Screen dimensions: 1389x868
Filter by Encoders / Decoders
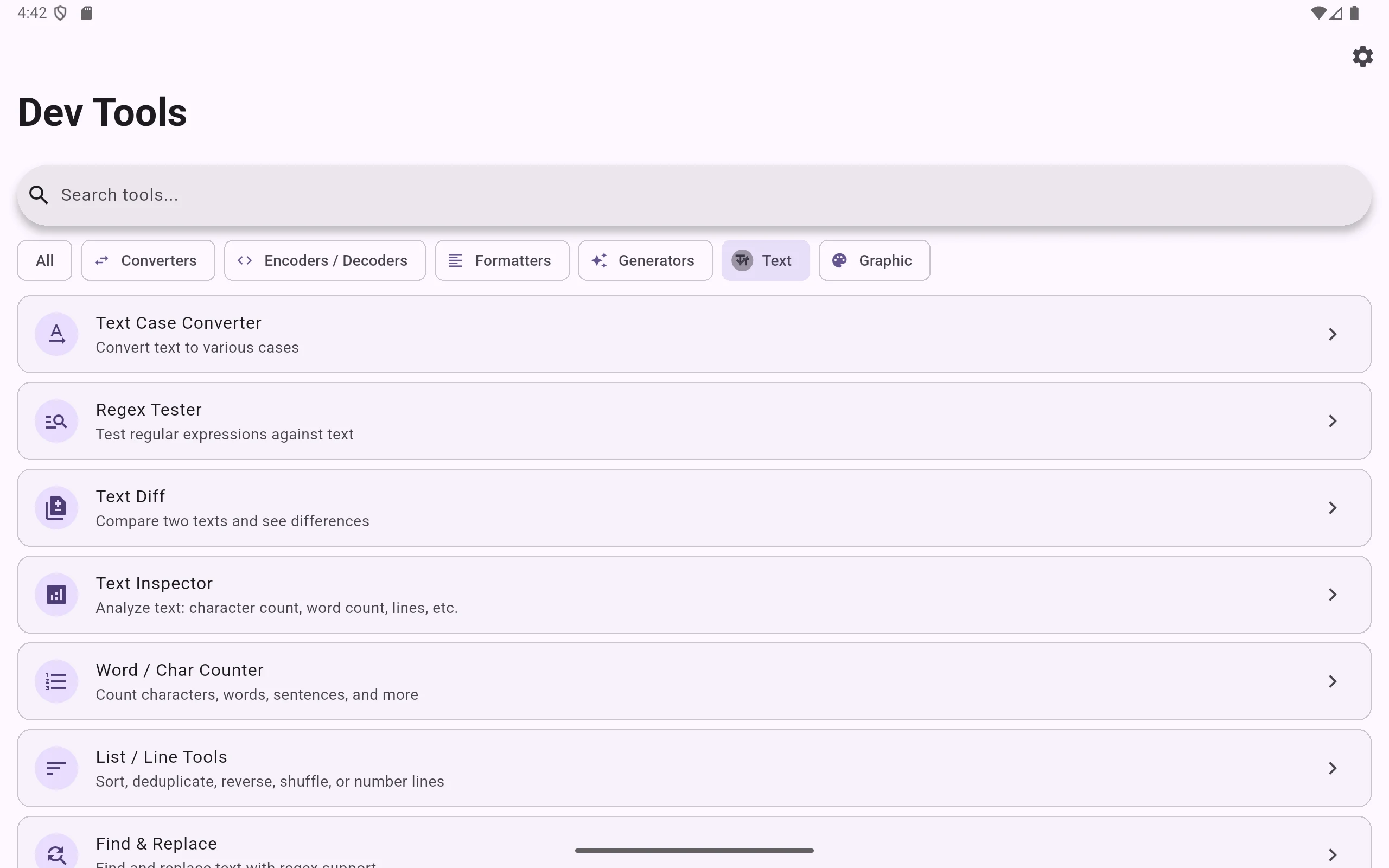click(x=325, y=260)
